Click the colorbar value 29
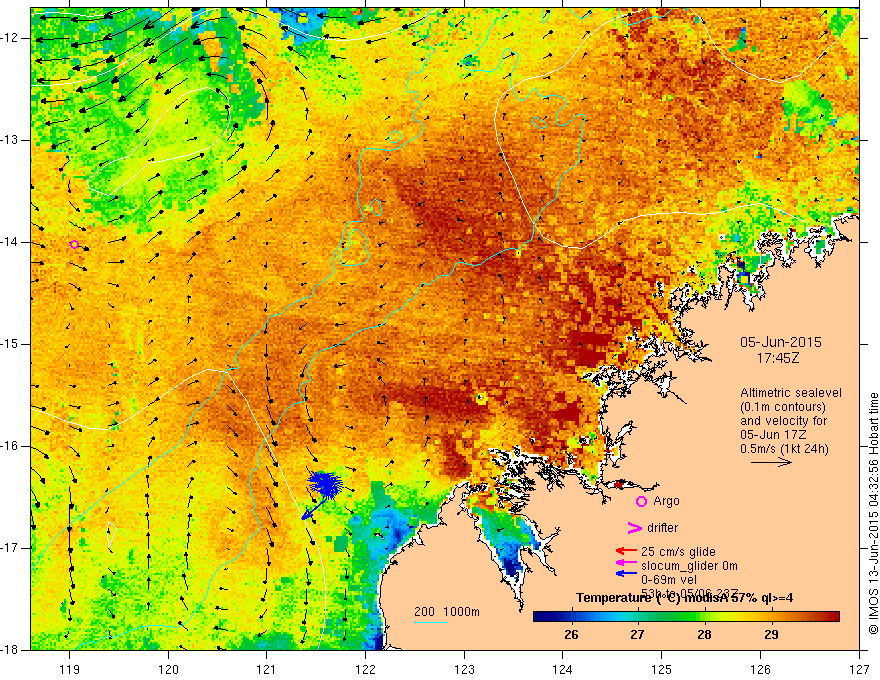The height and width of the screenshot is (680, 880). (x=771, y=634)
